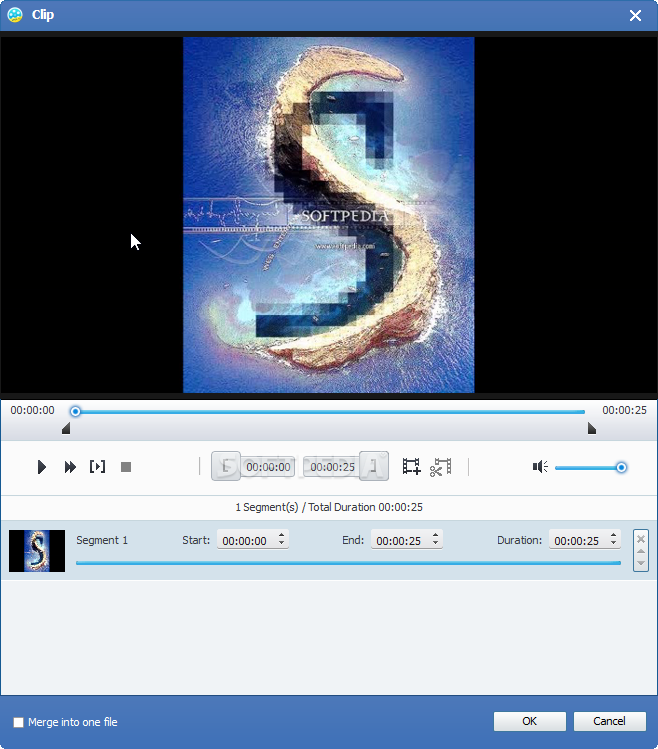Click the right trim marker on timeline
This screenshot has height=749, width=658.
pos(592,428)
